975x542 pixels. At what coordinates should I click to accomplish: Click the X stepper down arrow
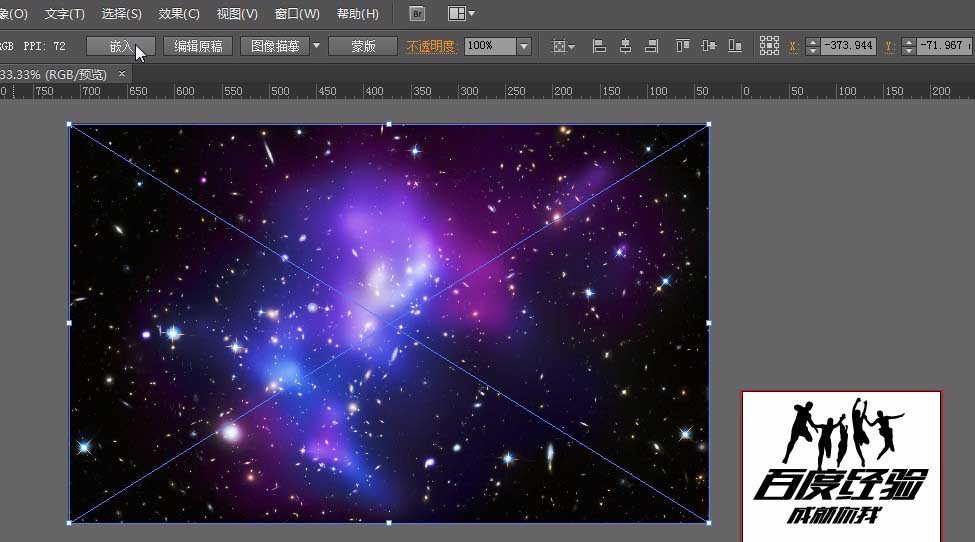pos(813,50)
